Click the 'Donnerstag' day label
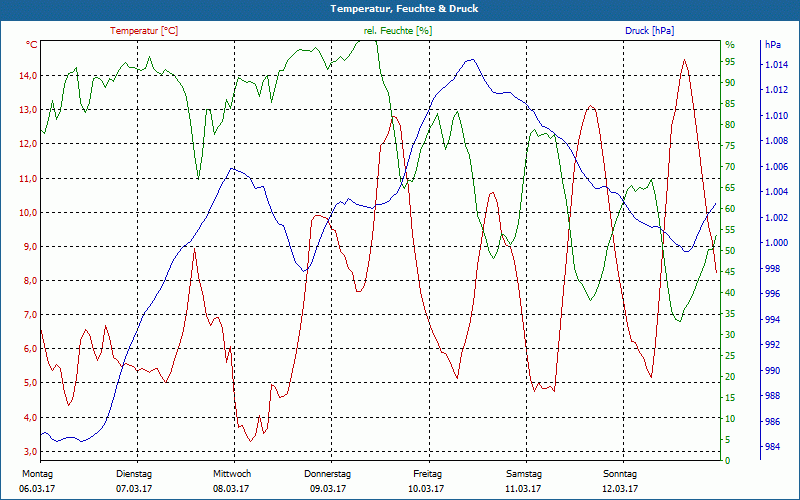Viewport: 800px width, 500px height. tap(328, 473)
